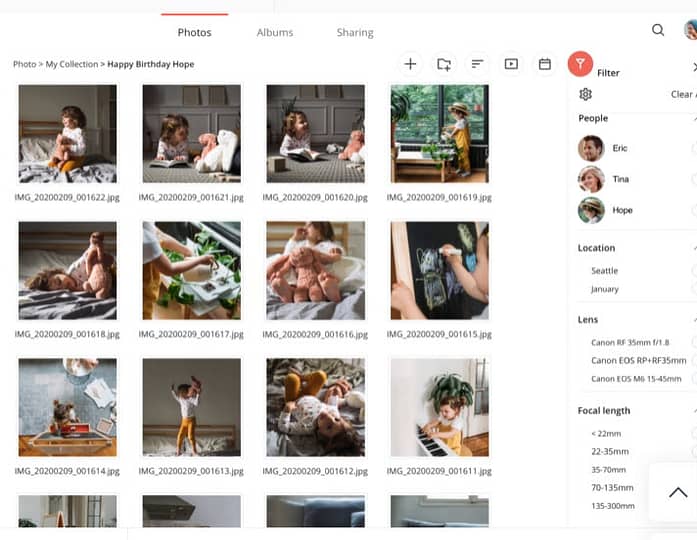
Task: Check Canon RF 35mm f/1.8 lens filter
Action: pyautogui.click(x=694, y=342)
